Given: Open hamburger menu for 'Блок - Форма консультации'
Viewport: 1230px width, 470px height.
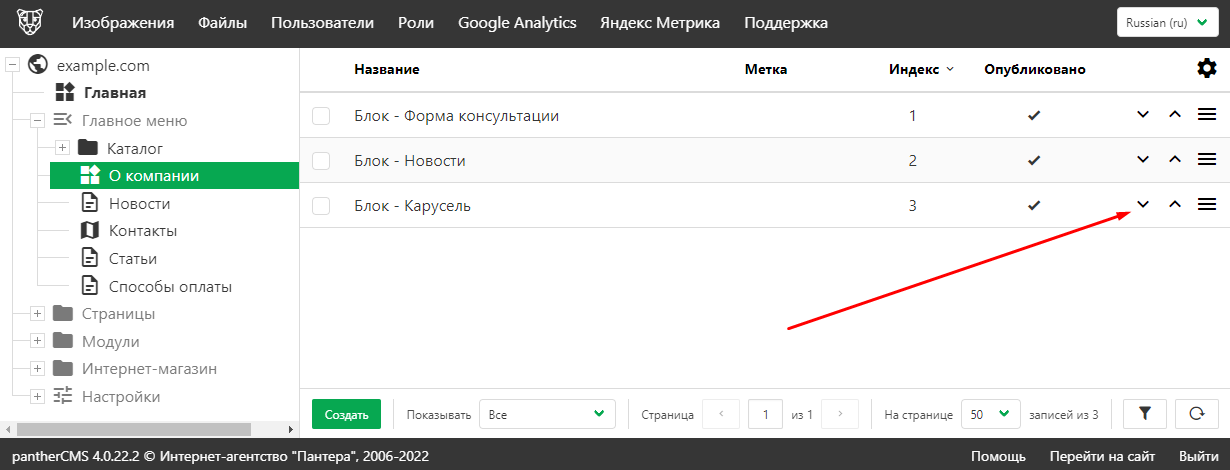Looking at the screenshot, I should tap(1207, 115).
